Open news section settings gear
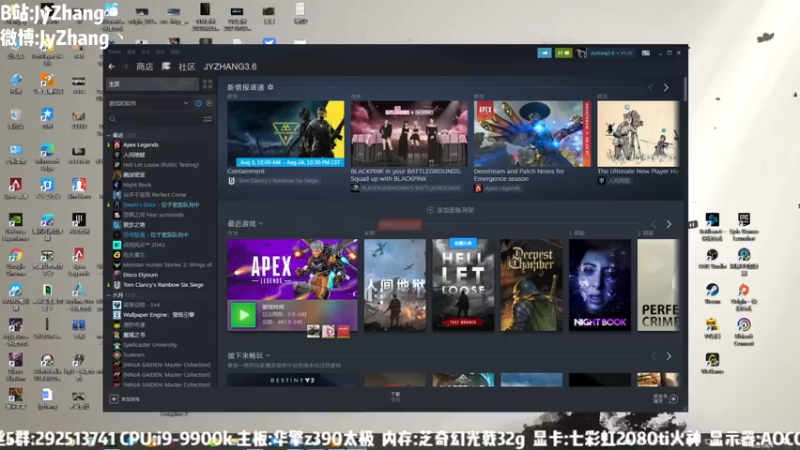800x450 pixels. [x=270, y=87]
